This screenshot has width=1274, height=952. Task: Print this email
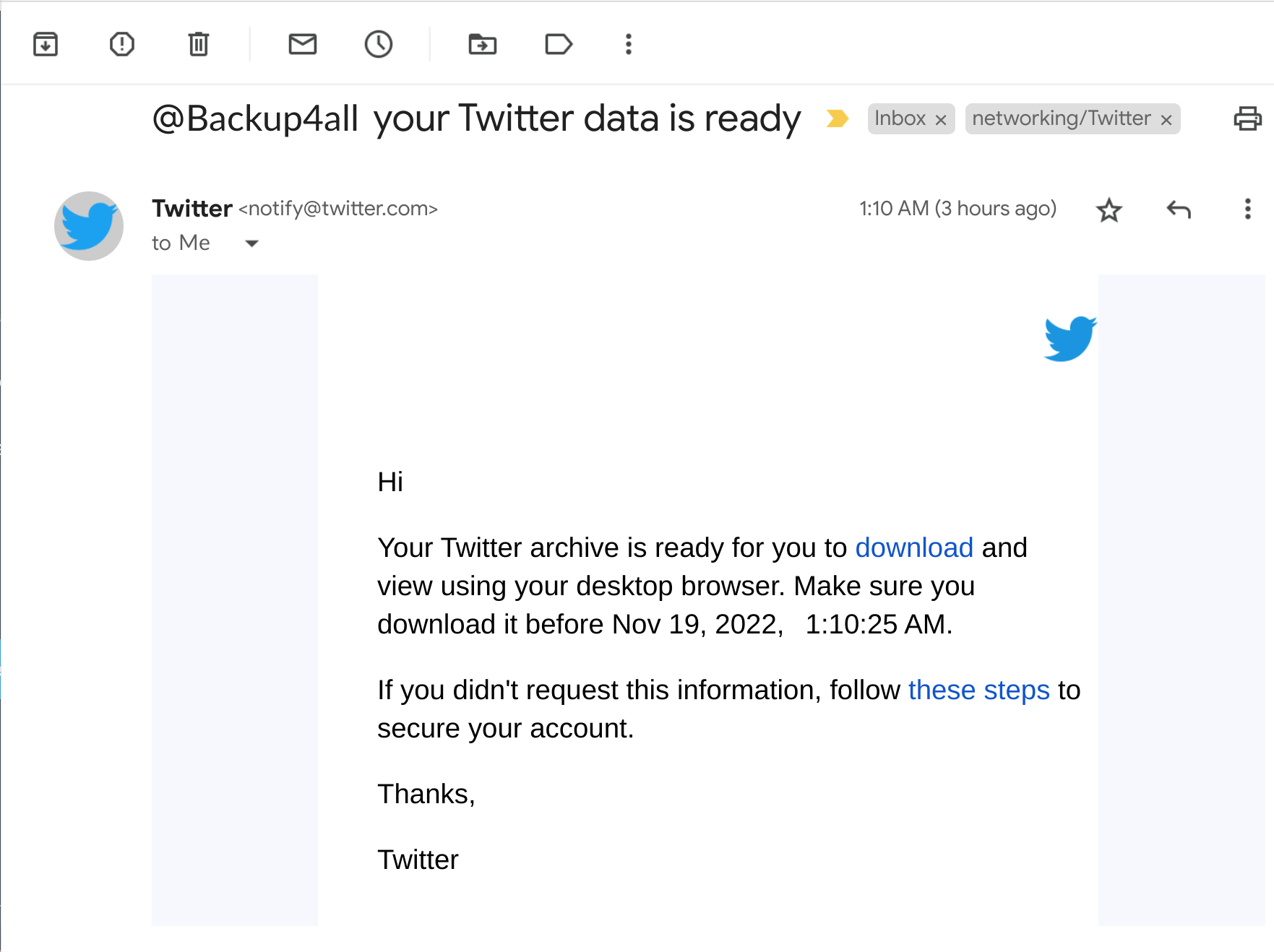tap(1249, 118)
